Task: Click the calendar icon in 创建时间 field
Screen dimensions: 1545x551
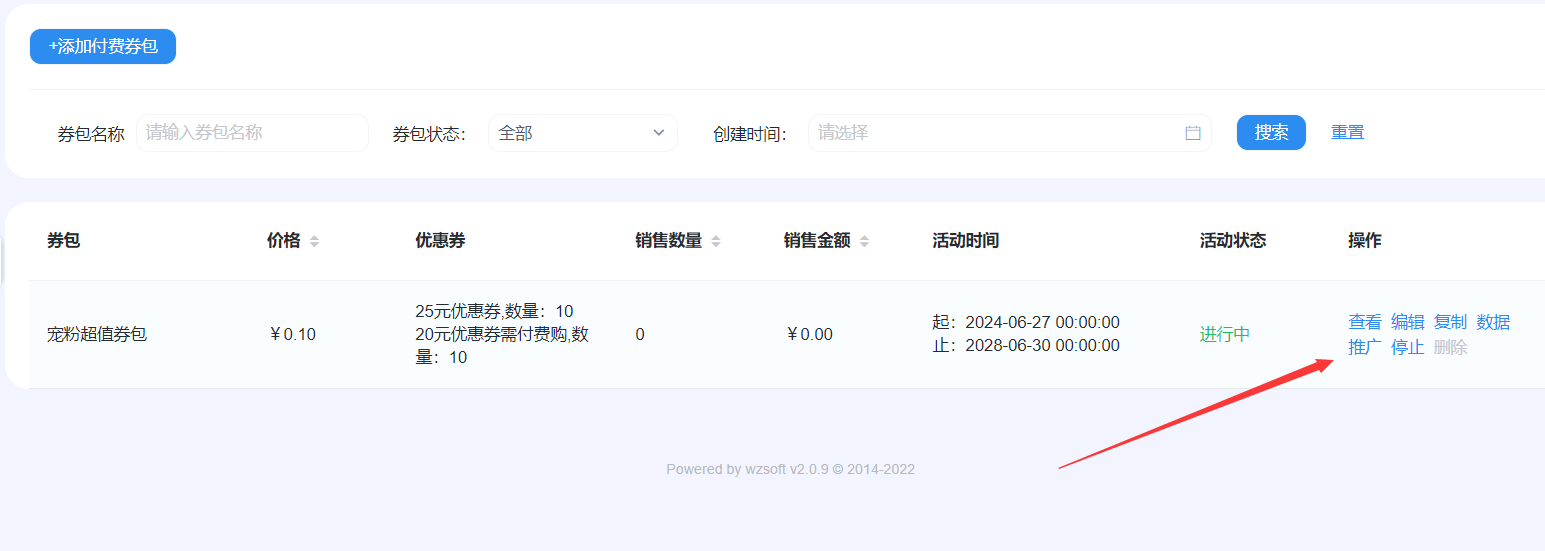Action: [x=1193, y=133]
